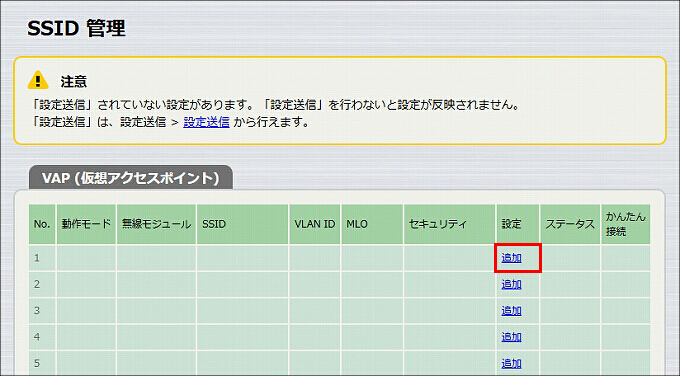Click the MLO column header

point(372,224)
